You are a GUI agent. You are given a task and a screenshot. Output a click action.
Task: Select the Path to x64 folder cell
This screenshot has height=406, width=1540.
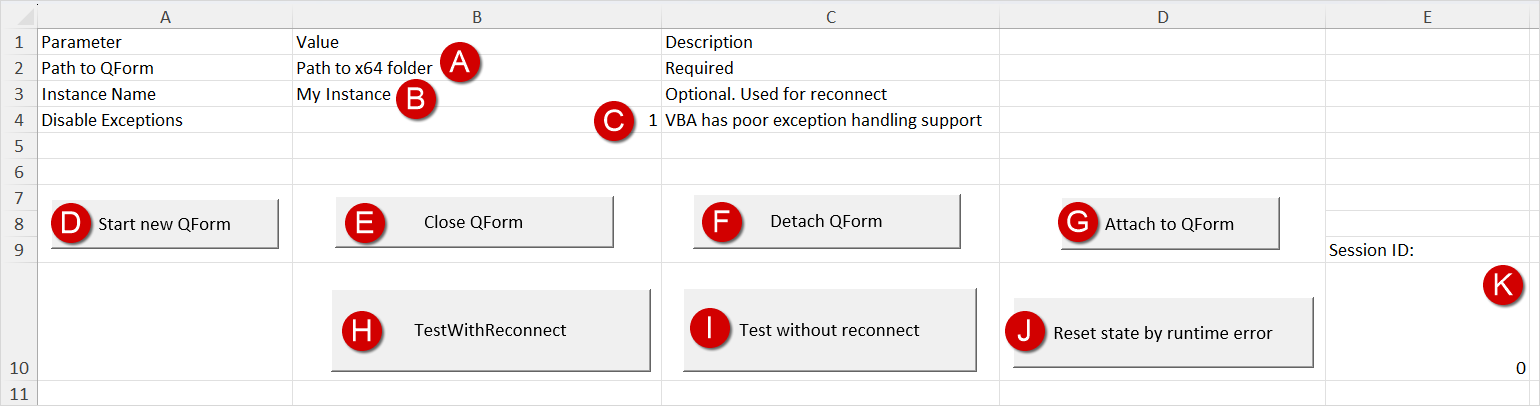click(364, 68)
